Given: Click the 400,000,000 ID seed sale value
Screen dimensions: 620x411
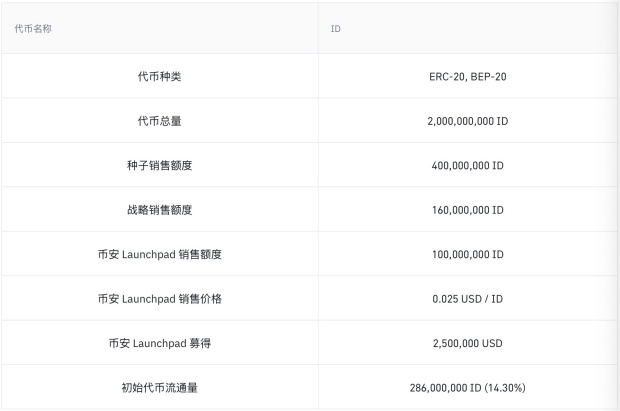Looking at the screenshot, I should coord(468,165).
